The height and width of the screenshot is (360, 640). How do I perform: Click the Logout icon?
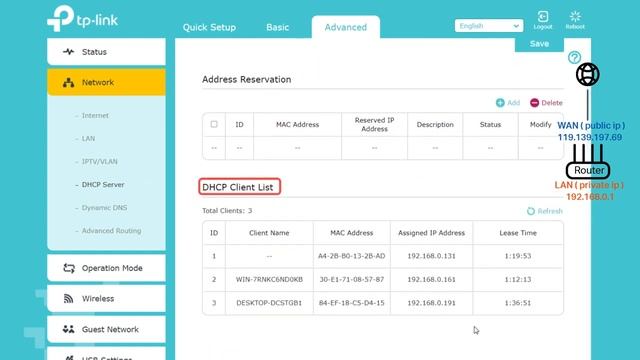pyautogui.click(x=543, y=16)
